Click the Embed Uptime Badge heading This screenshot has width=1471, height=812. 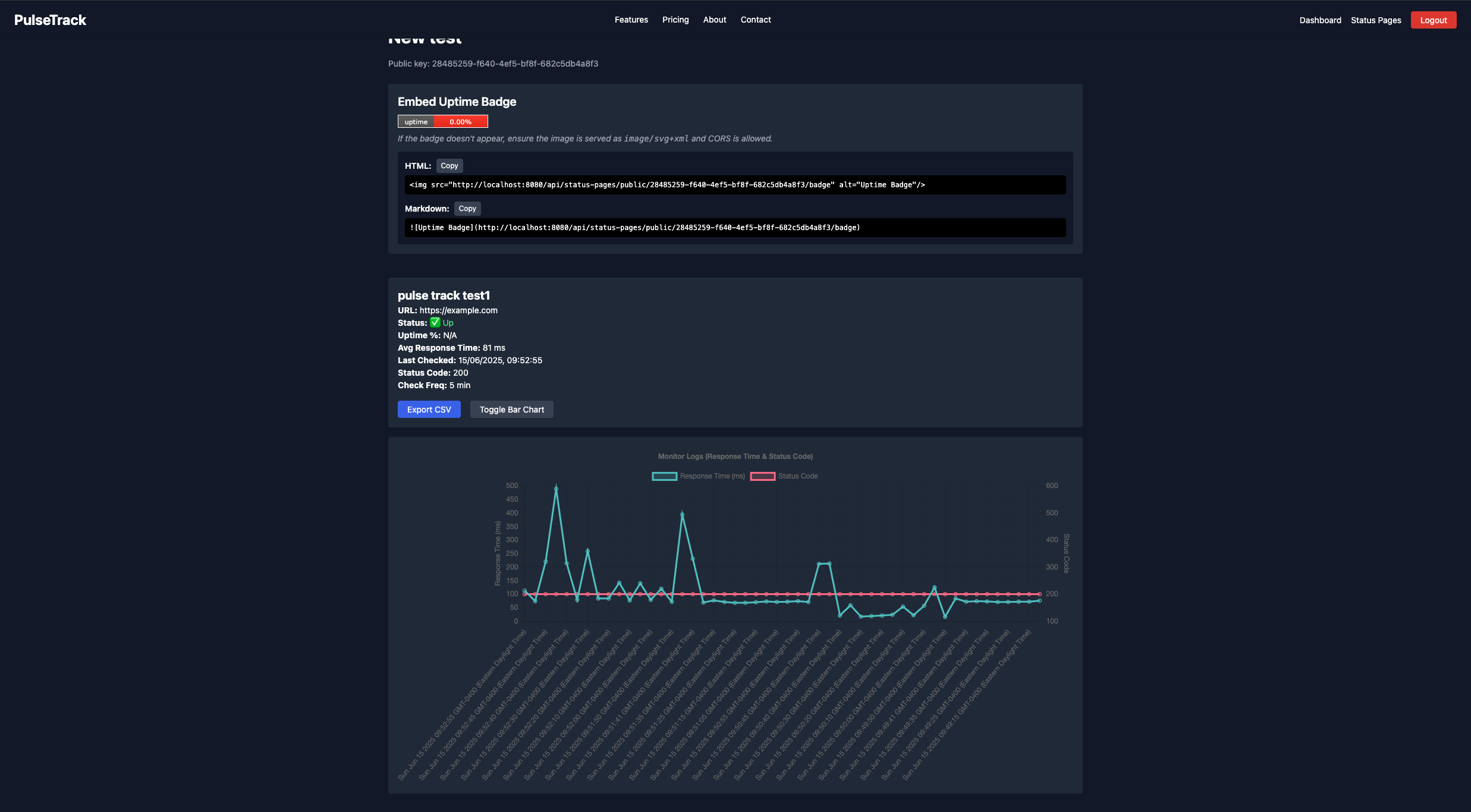click(457, 102)
